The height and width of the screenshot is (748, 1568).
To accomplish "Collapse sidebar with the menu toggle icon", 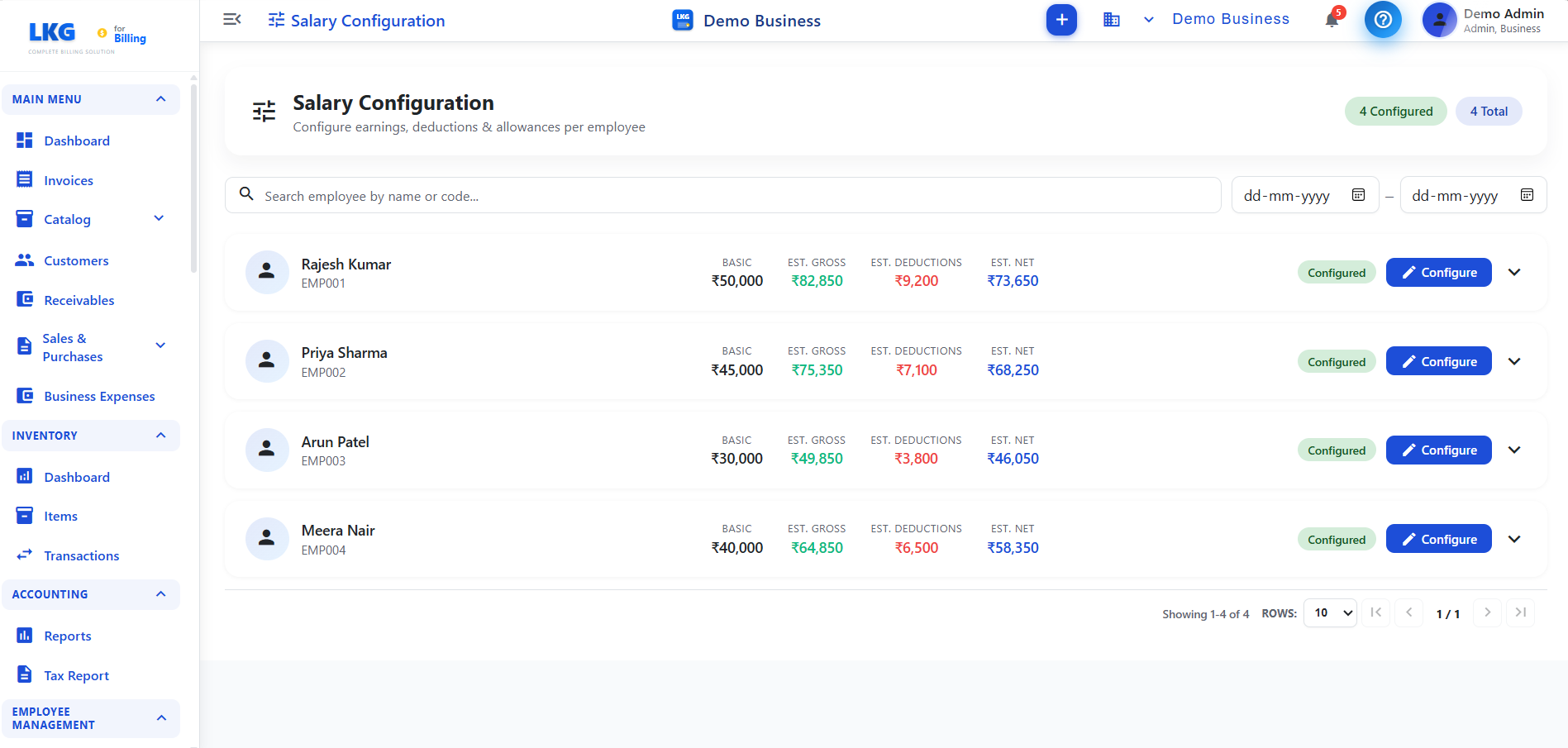I will (232, 19).
